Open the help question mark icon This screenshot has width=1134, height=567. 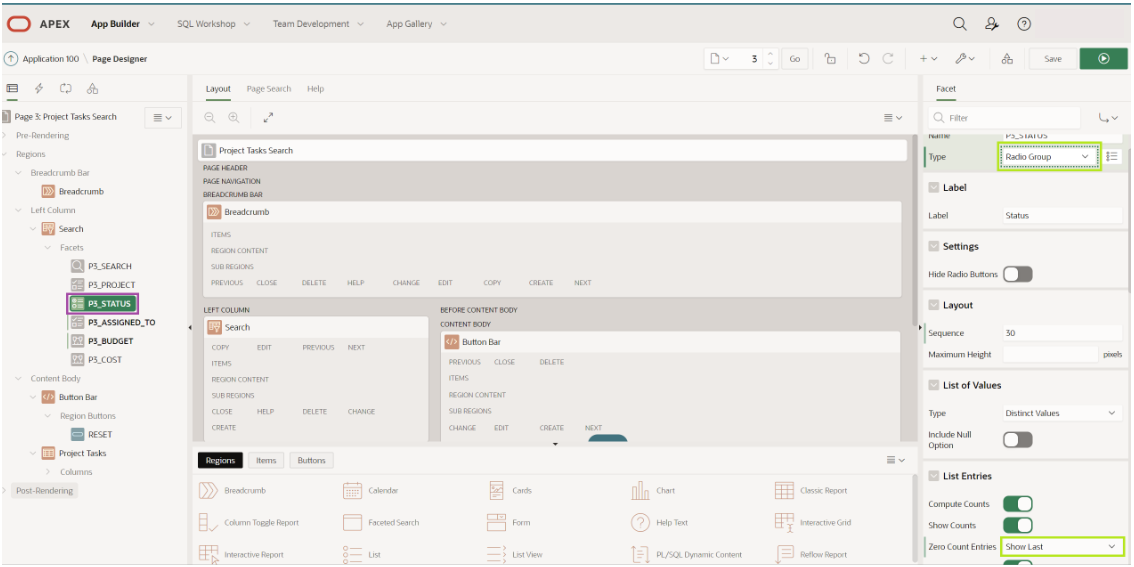pyautogui.click(x=1024, y=24)
